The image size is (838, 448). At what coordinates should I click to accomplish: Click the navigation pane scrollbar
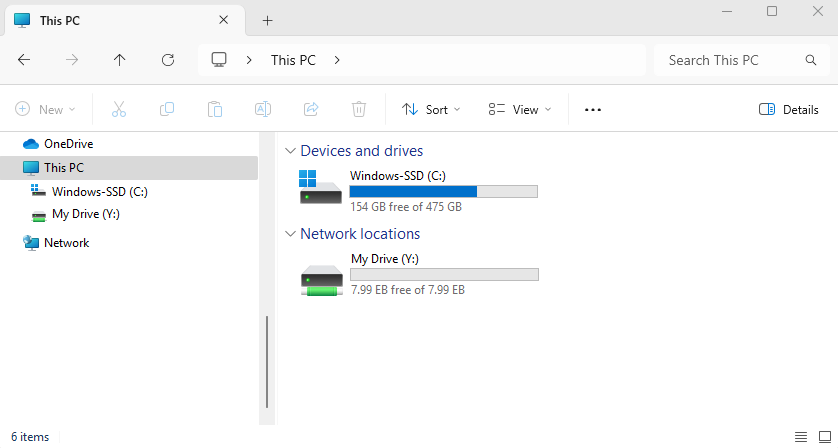[267, 362]
